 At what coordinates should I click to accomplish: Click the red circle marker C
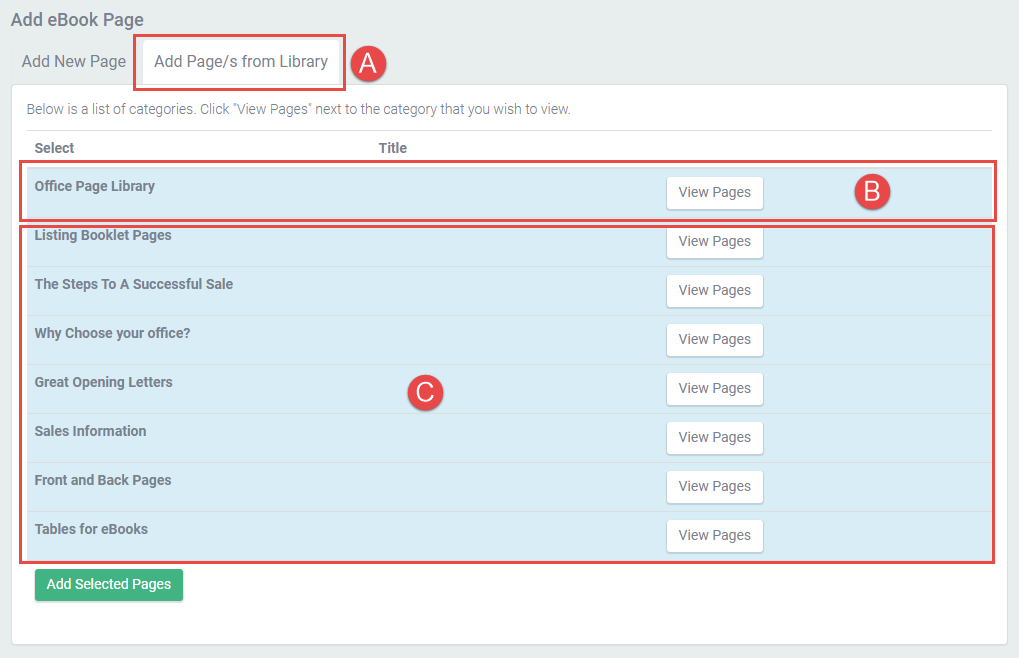click(x=424, y=392)
